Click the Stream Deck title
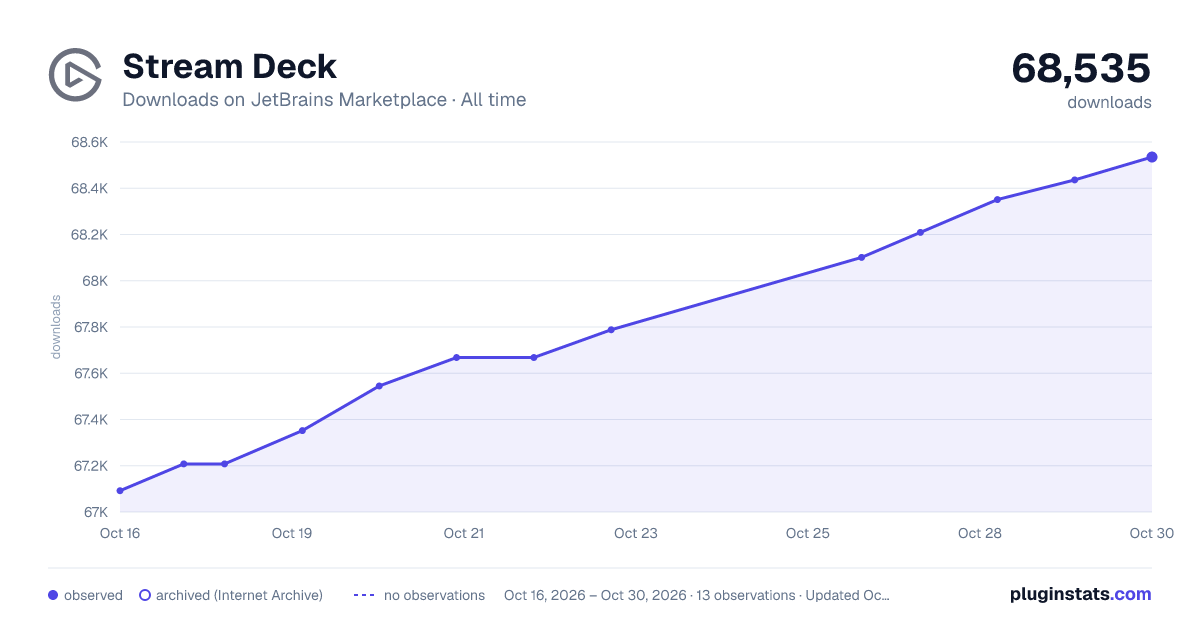 (x=229, y=67)
